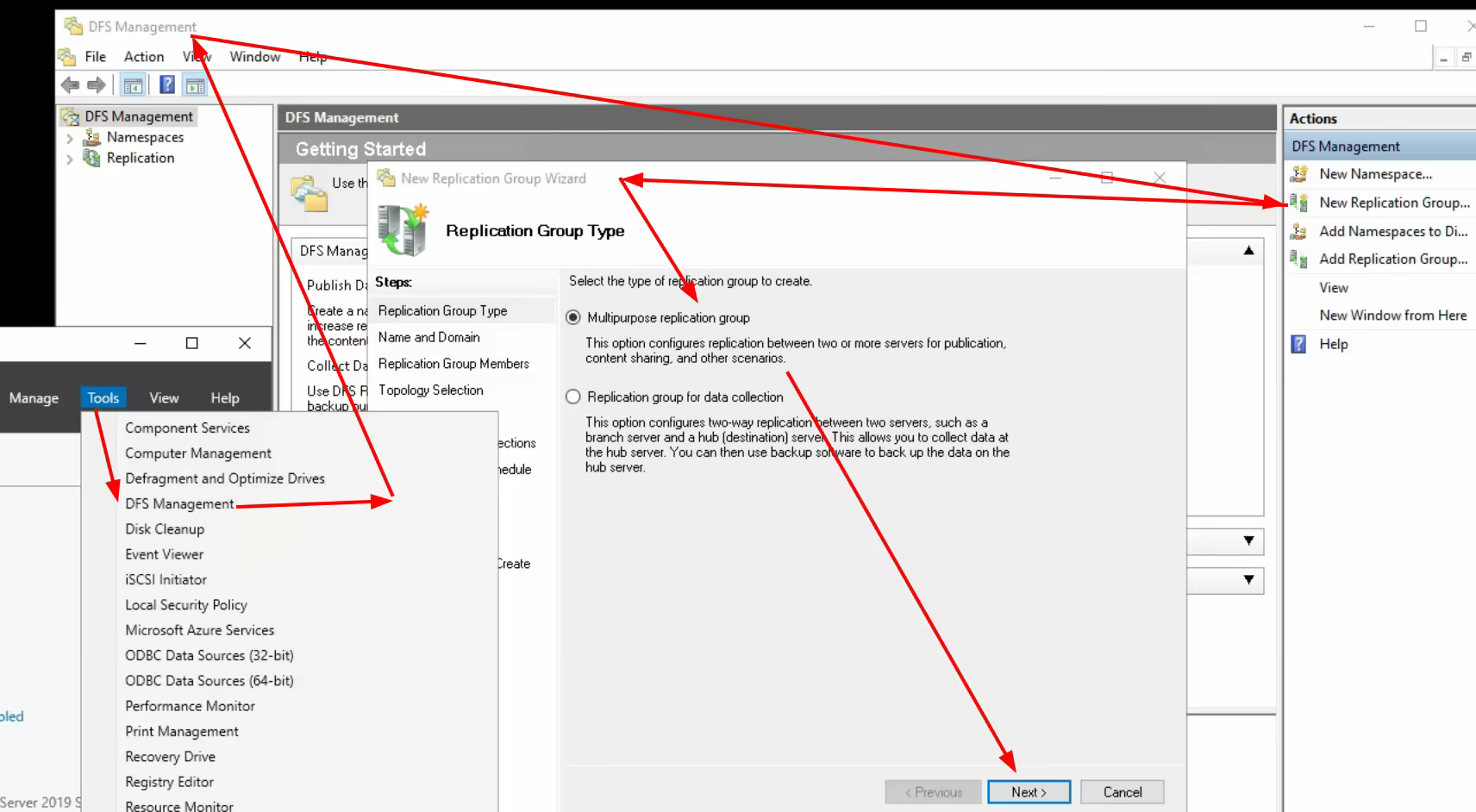Choose Computer Management from Tools menu
This screenshot has height=812, width=1476.
tap(198, 453)
